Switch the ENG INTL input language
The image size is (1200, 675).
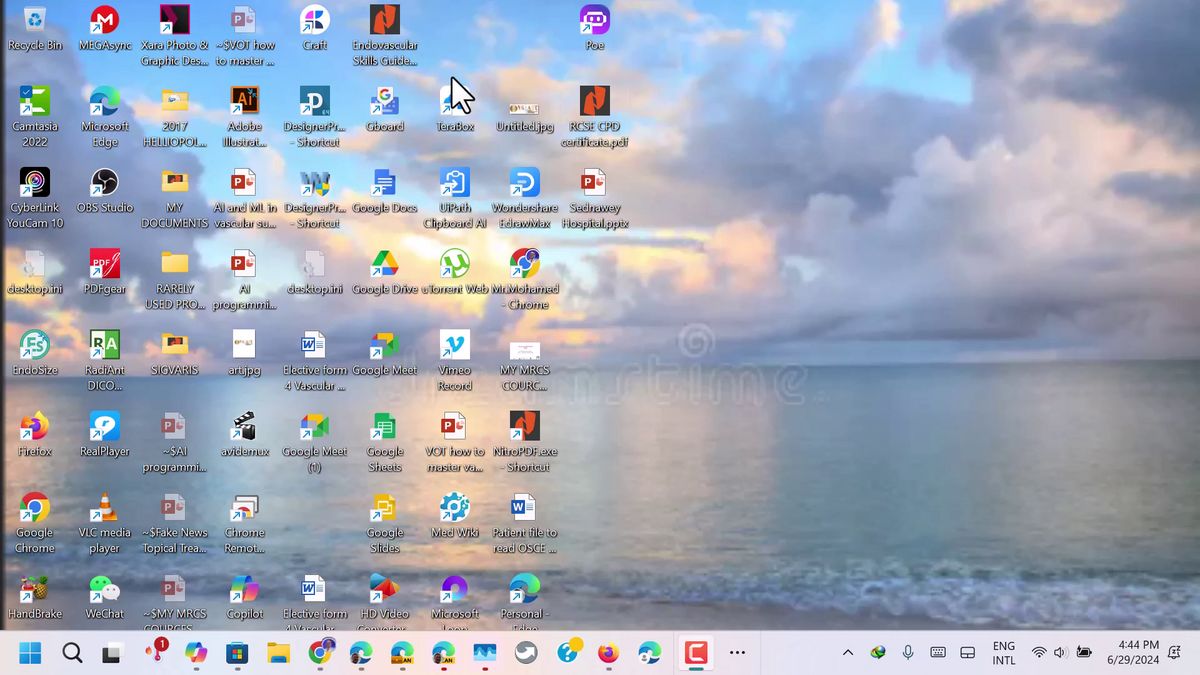[x=1004, y=653]
